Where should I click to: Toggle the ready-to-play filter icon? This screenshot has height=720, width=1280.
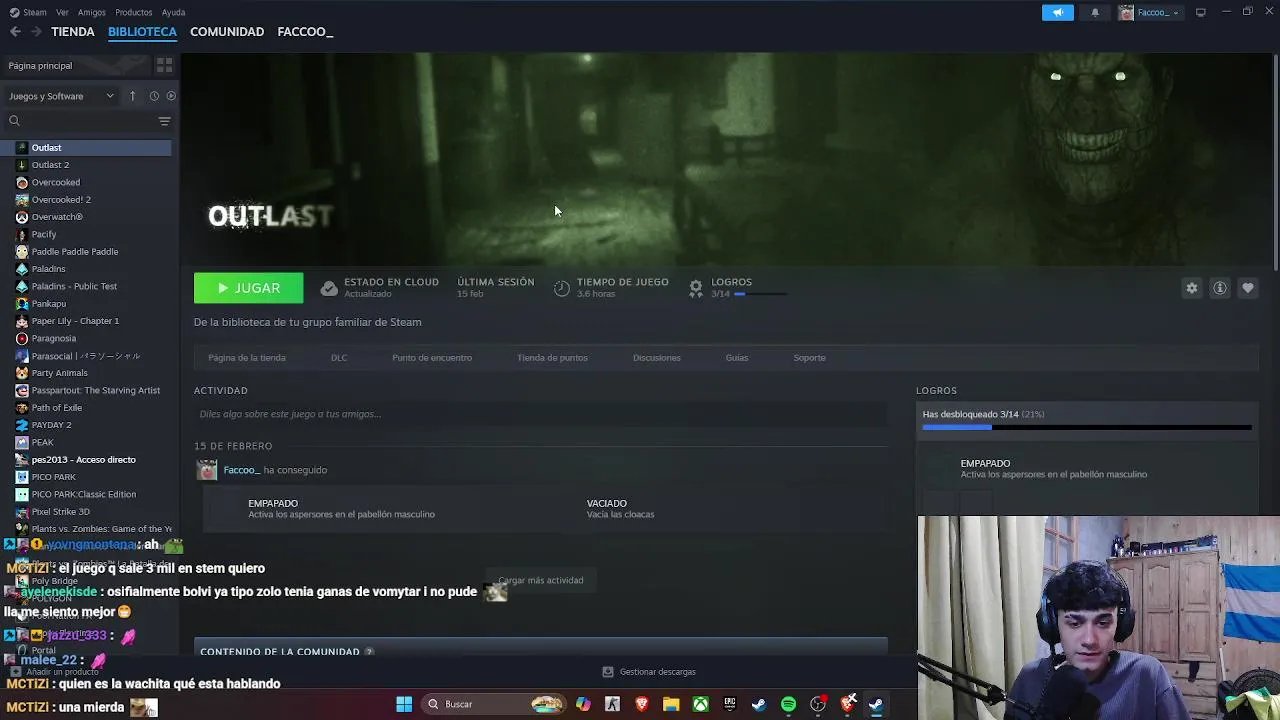(171, 96)
